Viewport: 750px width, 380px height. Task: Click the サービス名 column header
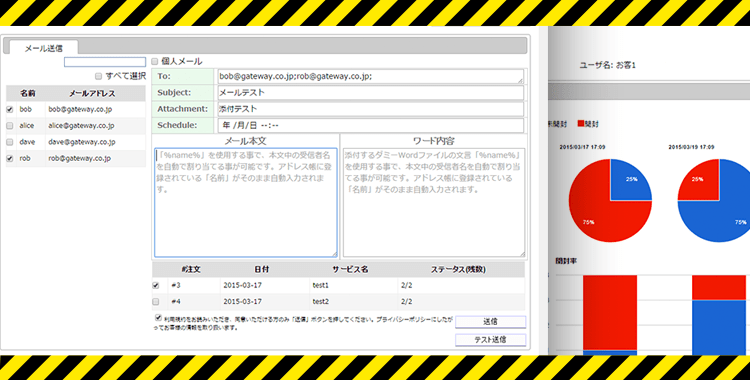click(x=351, y=269)
